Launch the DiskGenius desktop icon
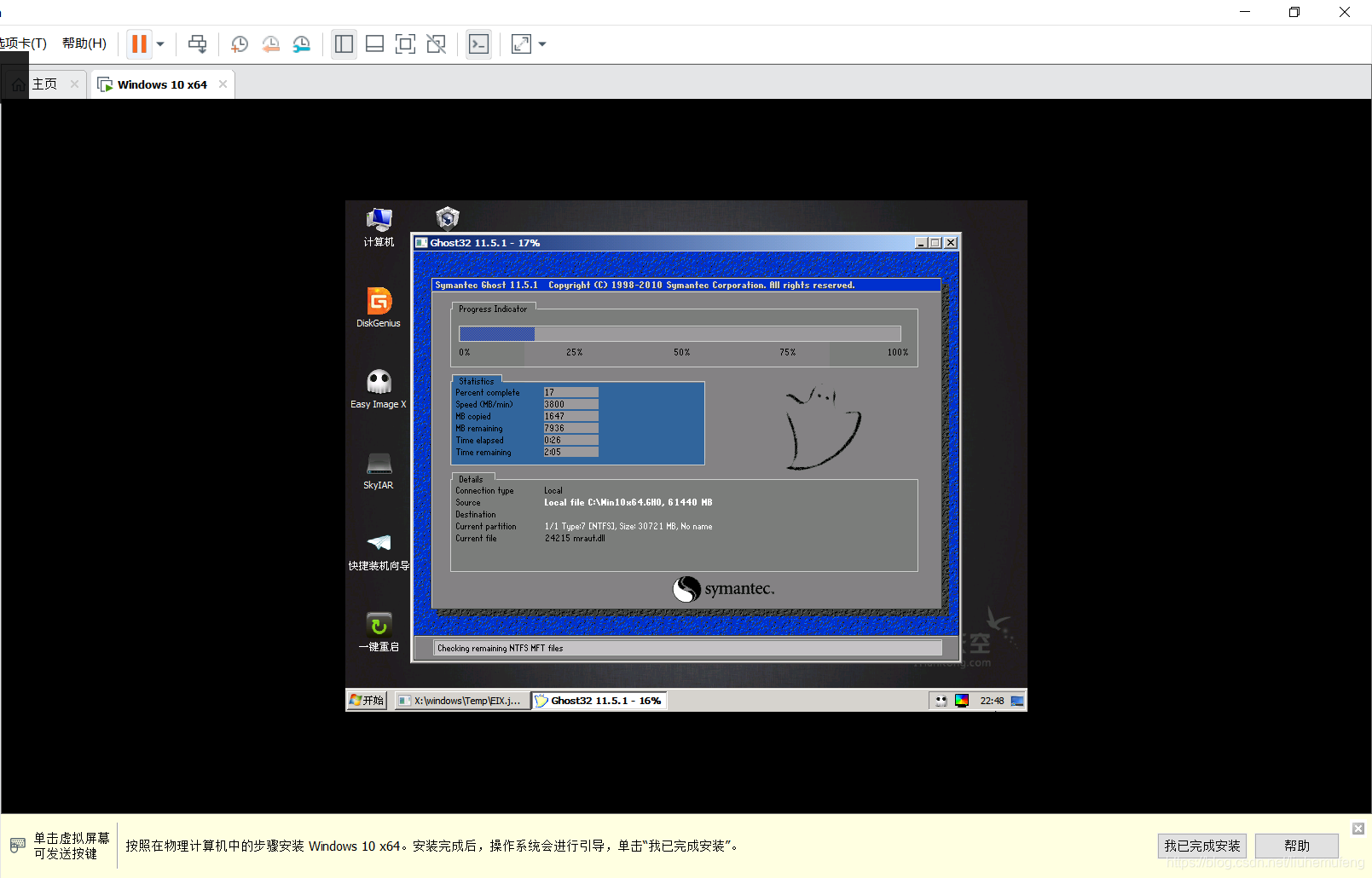The height and width of the screenshot is (878, 1372). (x=379, y=308)
